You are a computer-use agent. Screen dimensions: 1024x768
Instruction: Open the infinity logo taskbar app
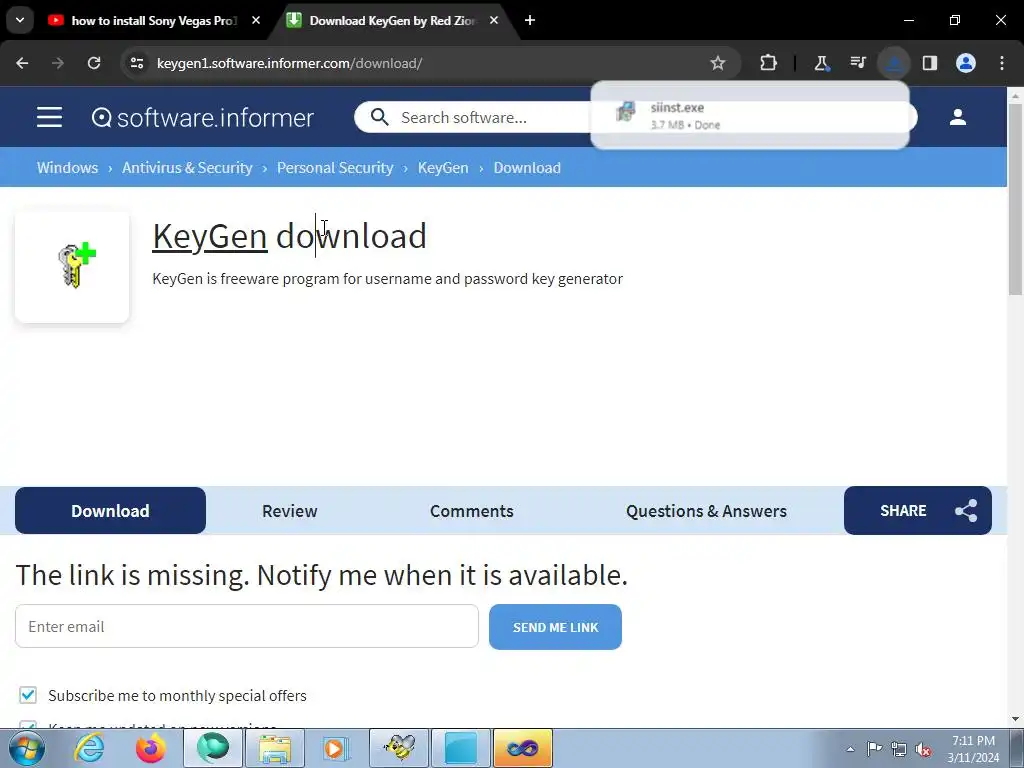[x=523, y=748]
